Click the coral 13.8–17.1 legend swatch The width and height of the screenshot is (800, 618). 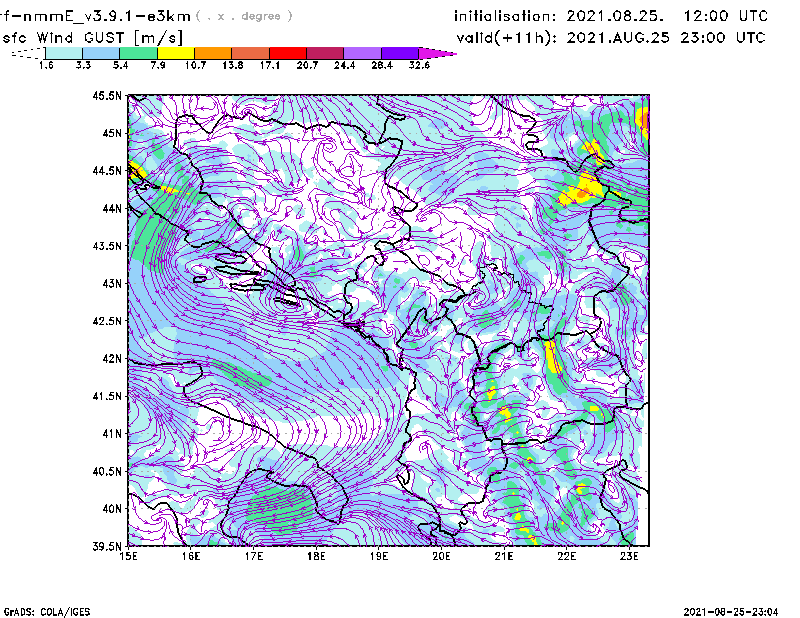pos(250,53)
